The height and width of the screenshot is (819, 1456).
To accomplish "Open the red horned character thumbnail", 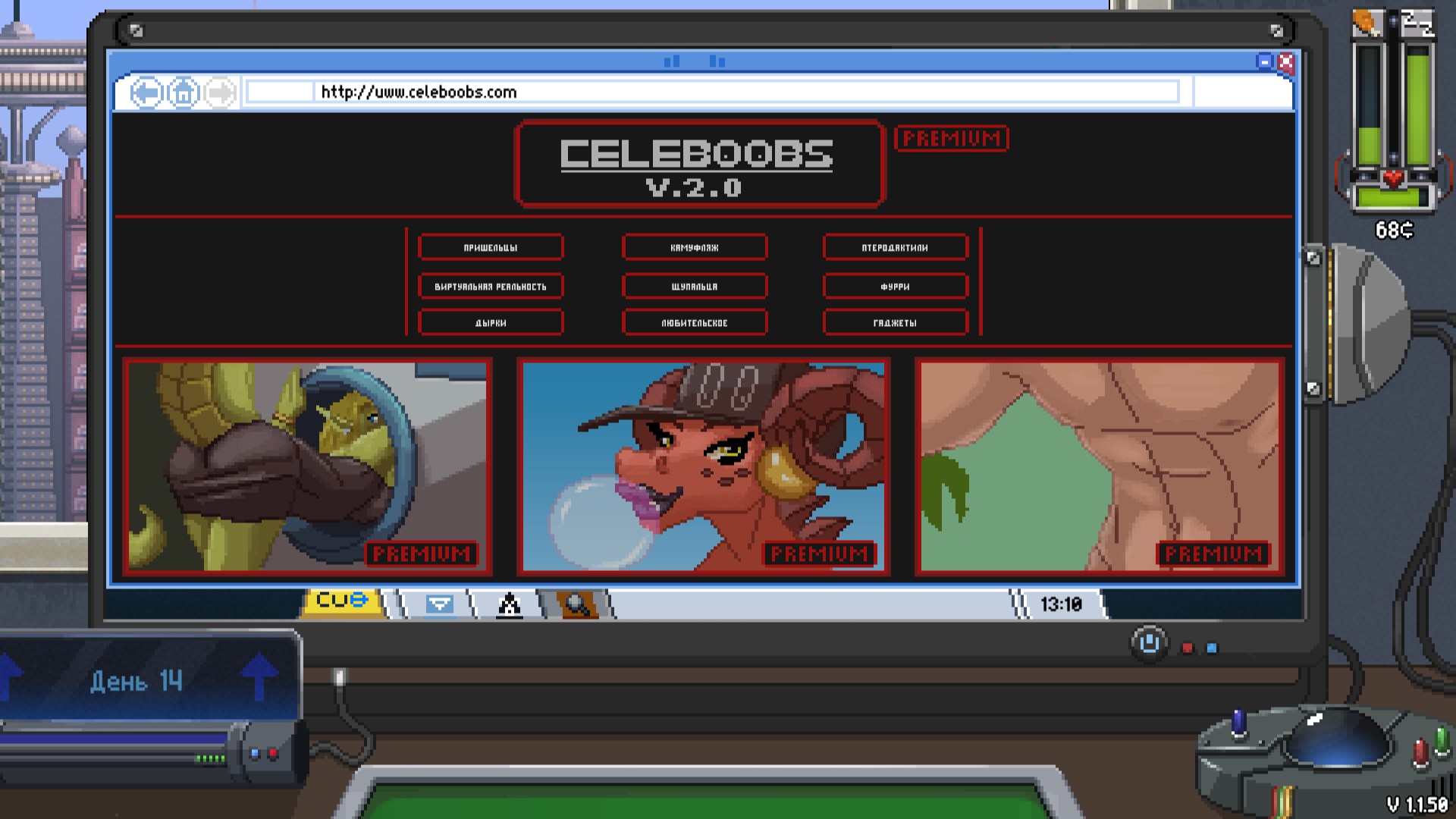I will click(703, 466).
